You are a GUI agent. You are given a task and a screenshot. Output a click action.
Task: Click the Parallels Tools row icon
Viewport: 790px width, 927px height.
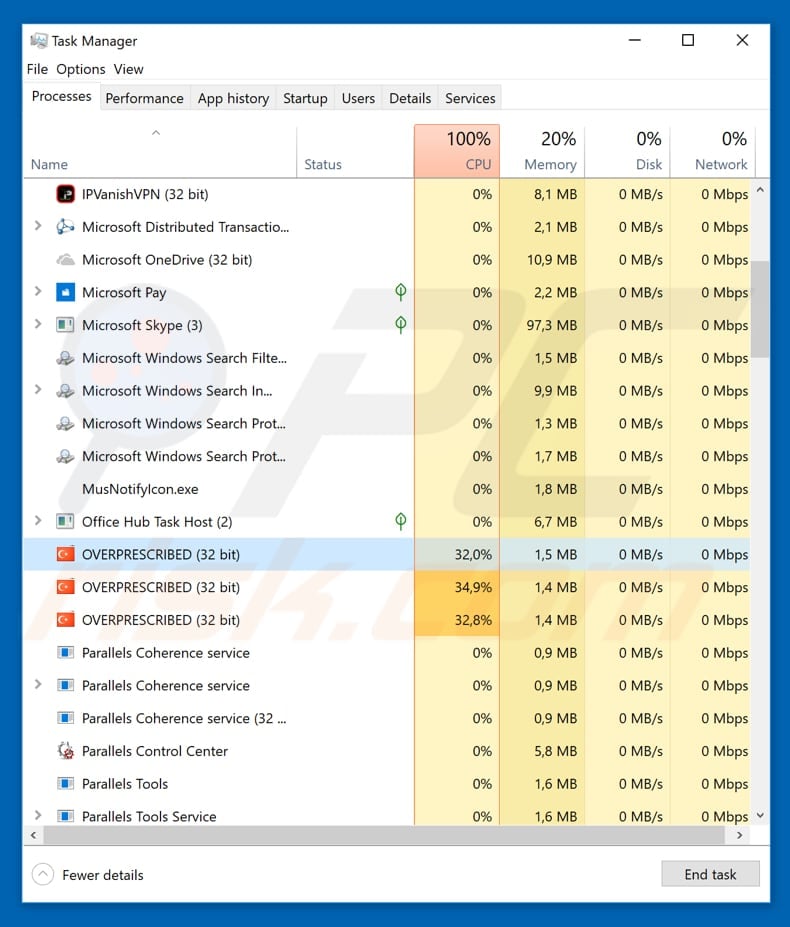click(65, 783)
